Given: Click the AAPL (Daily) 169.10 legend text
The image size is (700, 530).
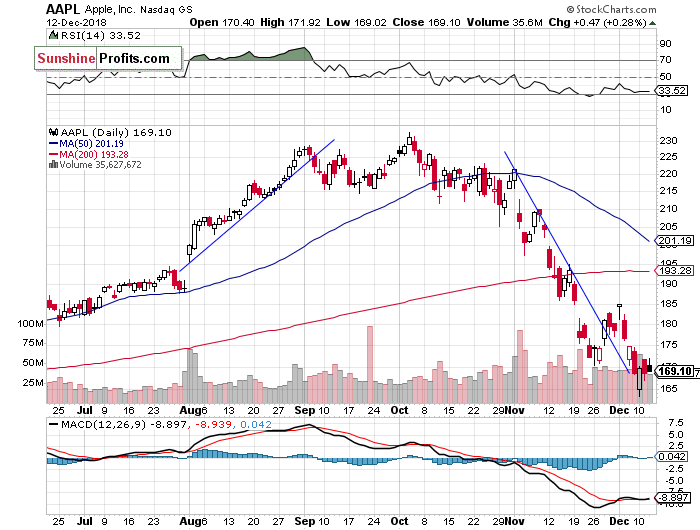Looking at the screenshot, I should pyautogui.click(x=116, y=133).
